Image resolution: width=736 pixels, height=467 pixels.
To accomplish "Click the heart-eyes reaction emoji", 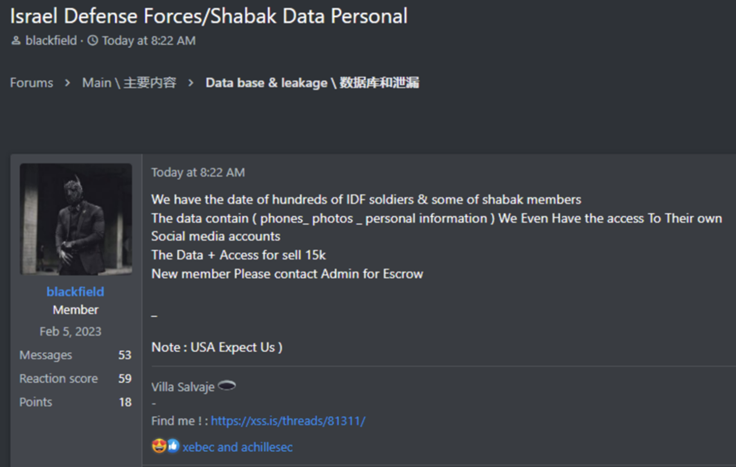I will (158, 446).
